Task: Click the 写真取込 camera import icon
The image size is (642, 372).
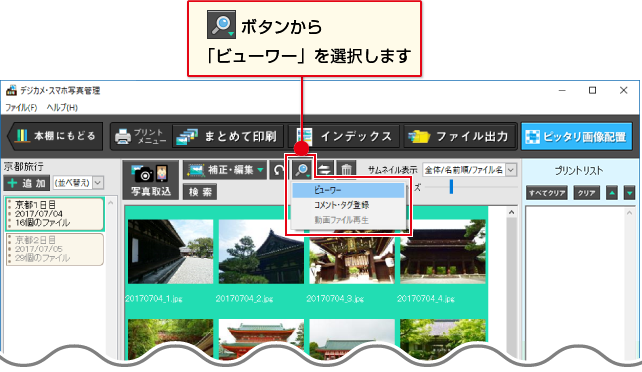Action: coord(151,180)
